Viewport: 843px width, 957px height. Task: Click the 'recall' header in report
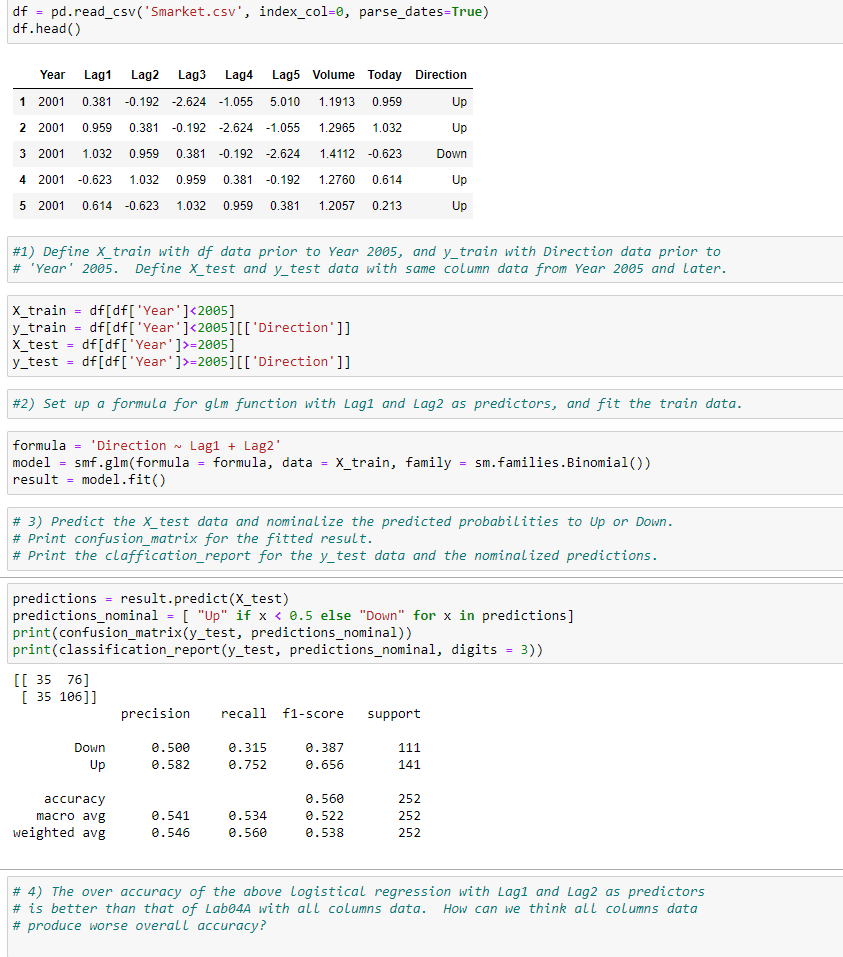coord(244,714)
